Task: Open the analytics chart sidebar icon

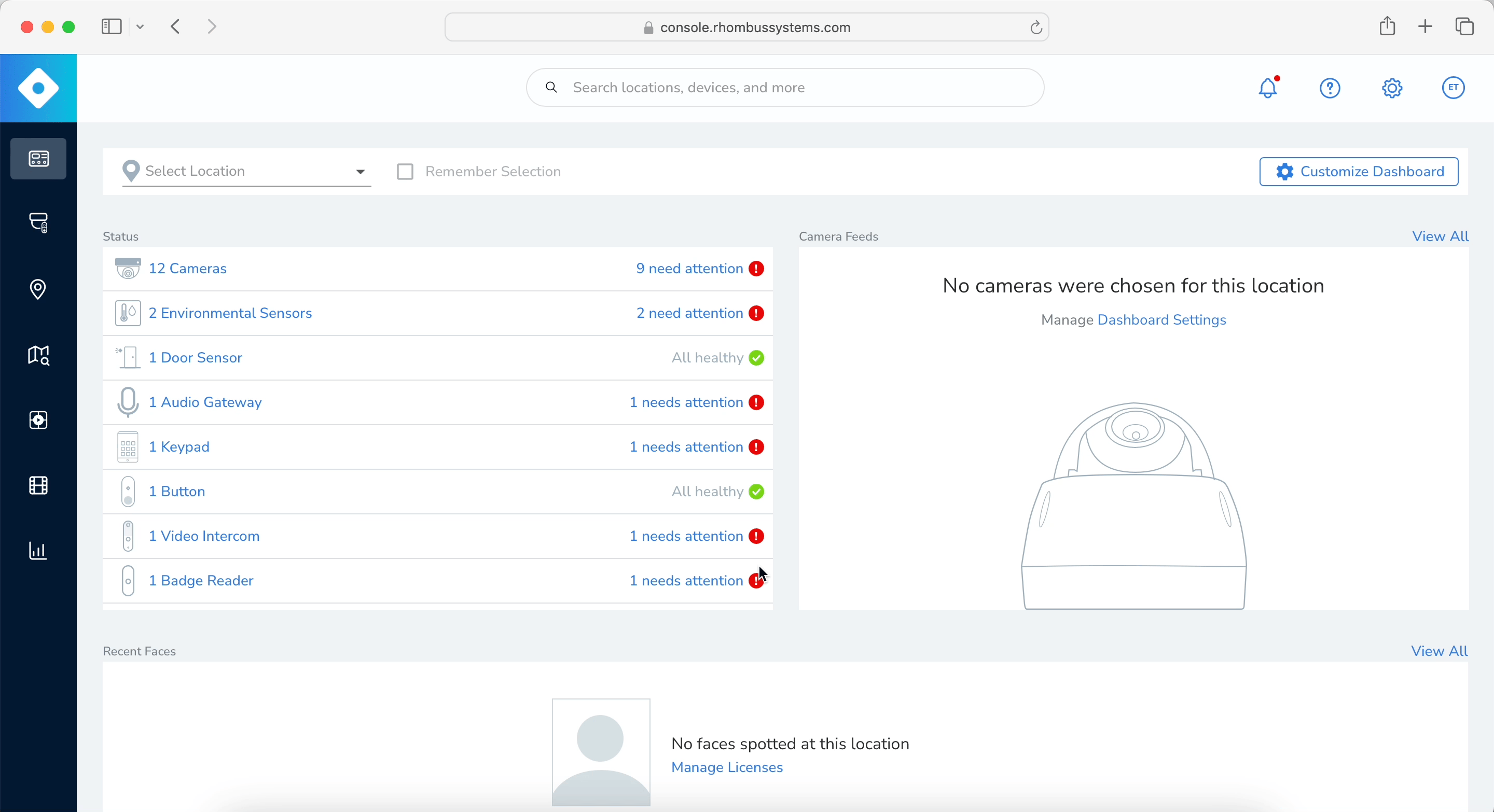Action: [x=38, y=551]
